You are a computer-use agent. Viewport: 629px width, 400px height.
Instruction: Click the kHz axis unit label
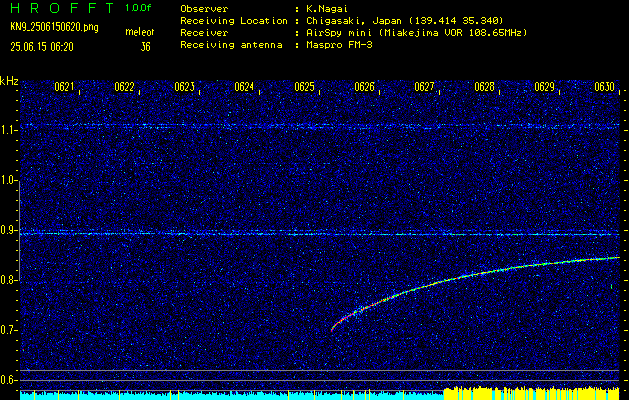[9, 81]
